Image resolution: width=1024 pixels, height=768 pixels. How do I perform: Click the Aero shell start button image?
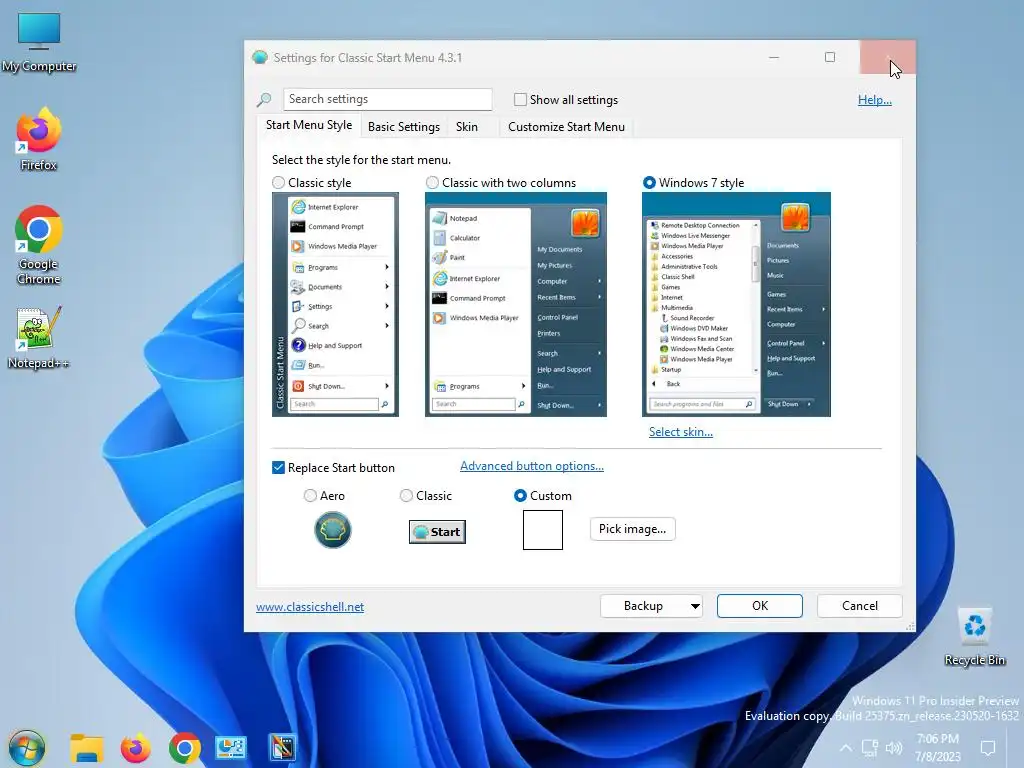point(332,530)
